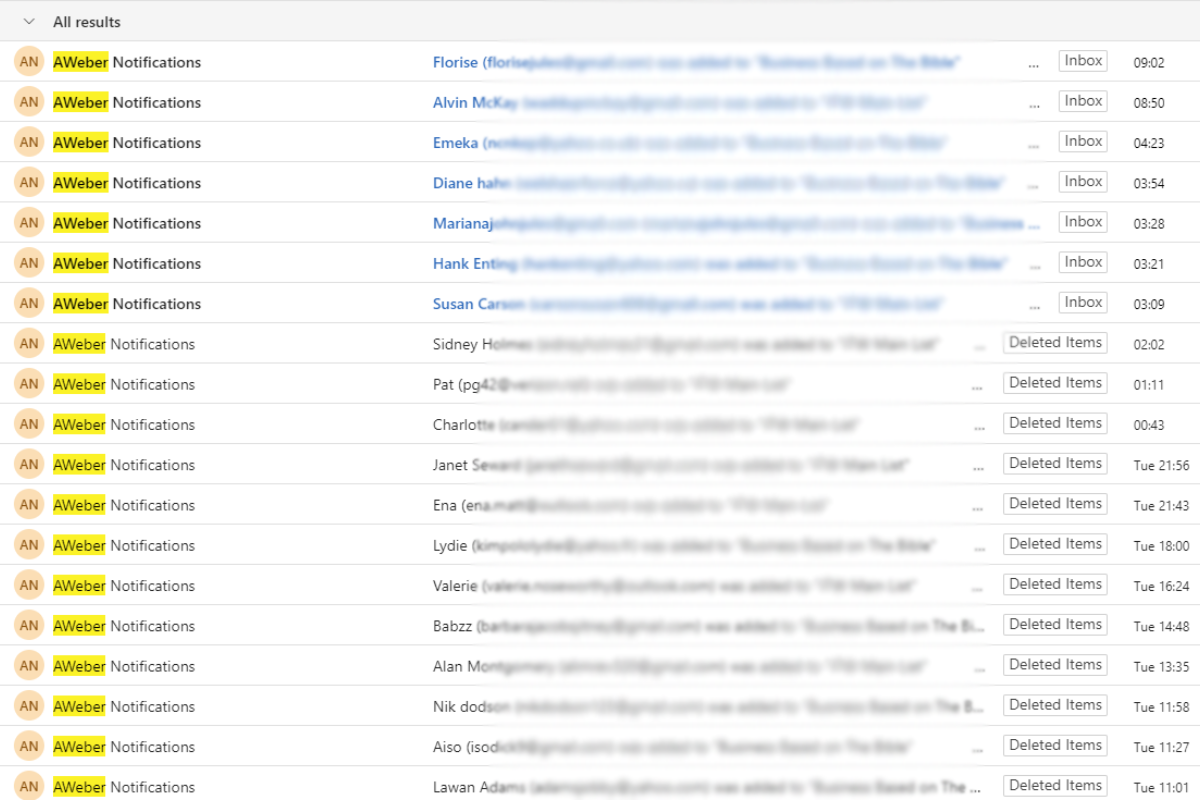This screenshot has height=800, width=1200.
Task: Open the email starting with Babzz
Action: pos(600,625)
